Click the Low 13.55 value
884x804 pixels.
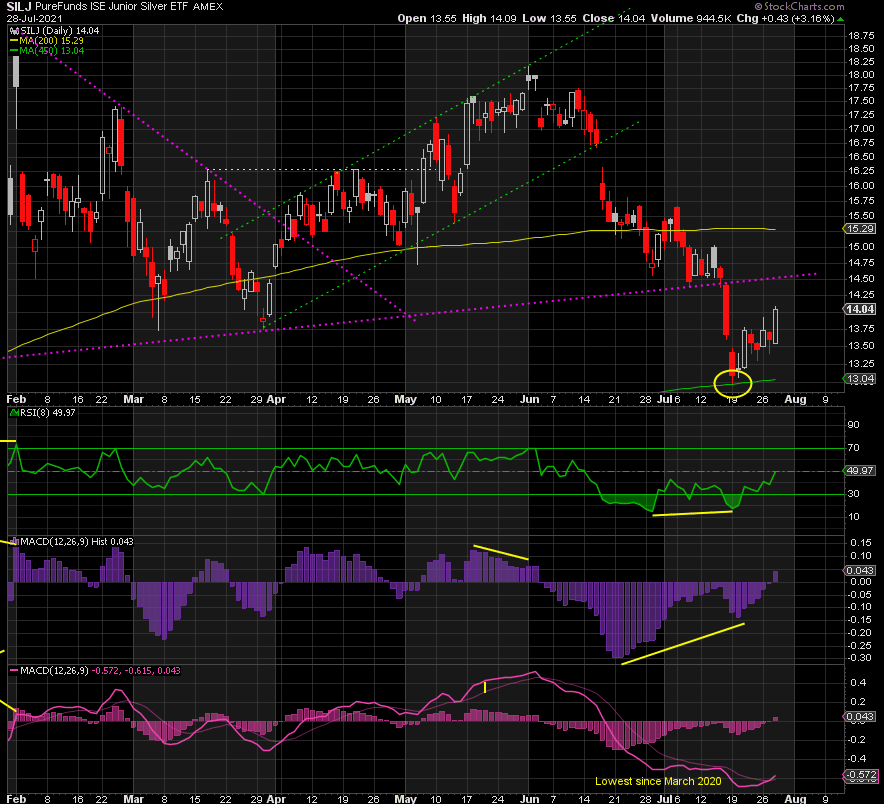(549, 19)
